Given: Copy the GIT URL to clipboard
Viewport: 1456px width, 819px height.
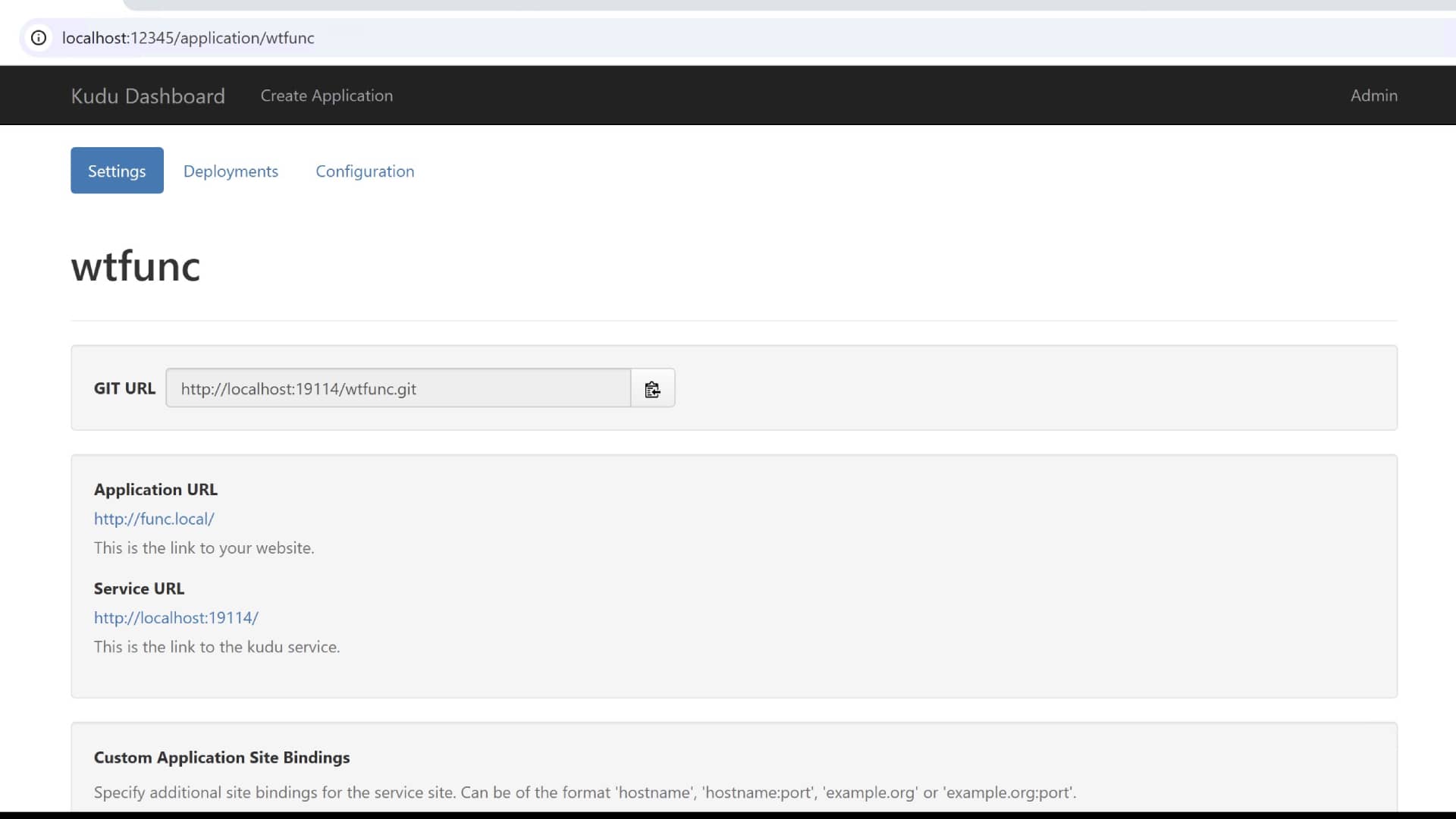Looking at the screenshot, I should click(652, 388).
